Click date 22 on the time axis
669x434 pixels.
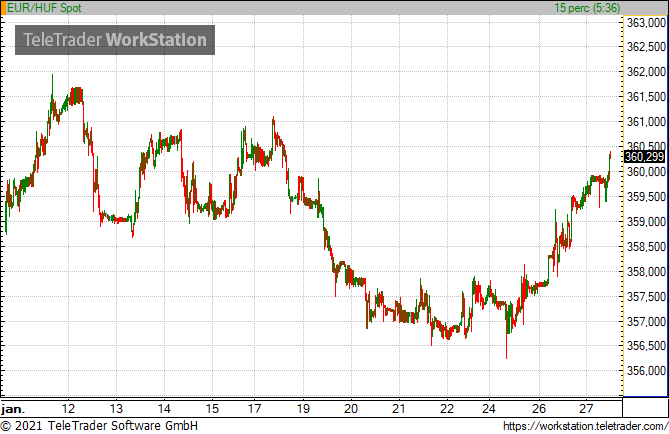(447, 409)
